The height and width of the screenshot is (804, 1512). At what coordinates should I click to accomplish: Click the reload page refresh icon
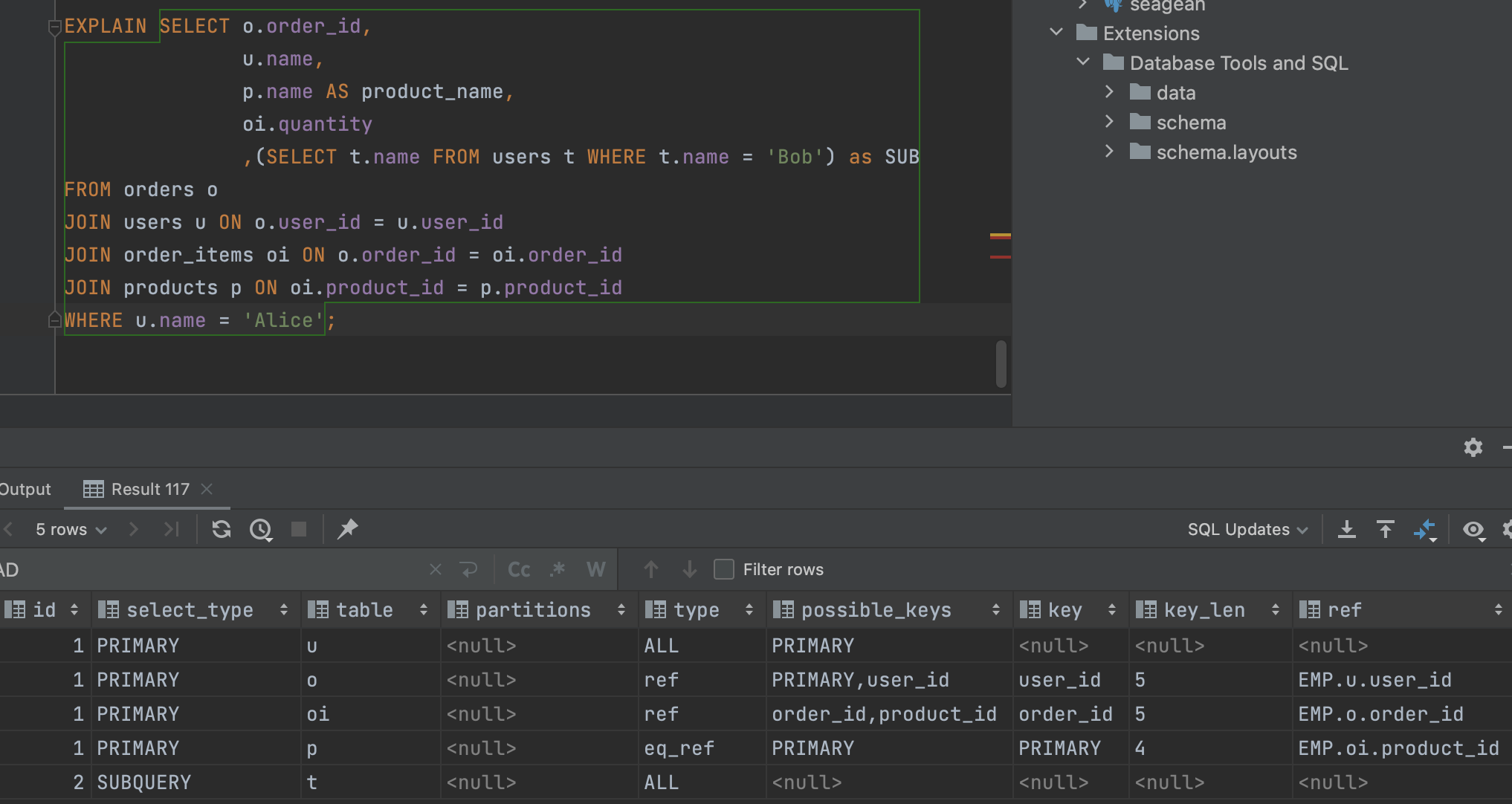click(221, 529)
